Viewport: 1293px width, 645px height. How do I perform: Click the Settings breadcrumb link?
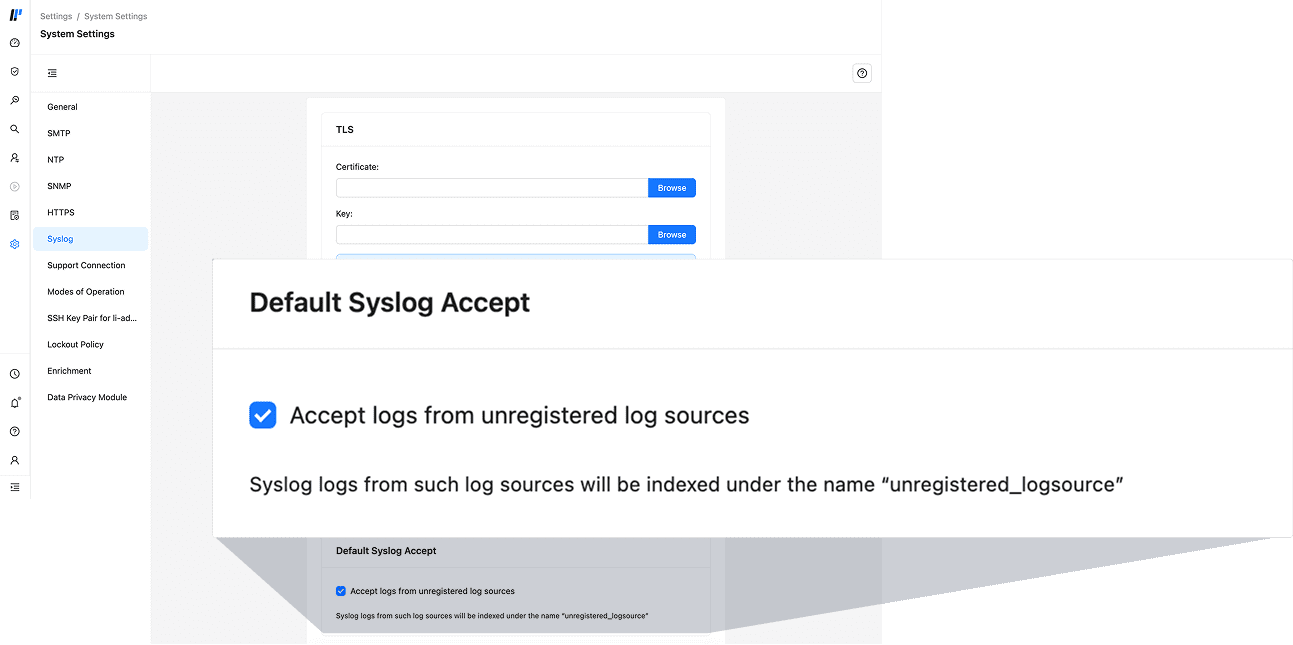click(x=56, y=17)
